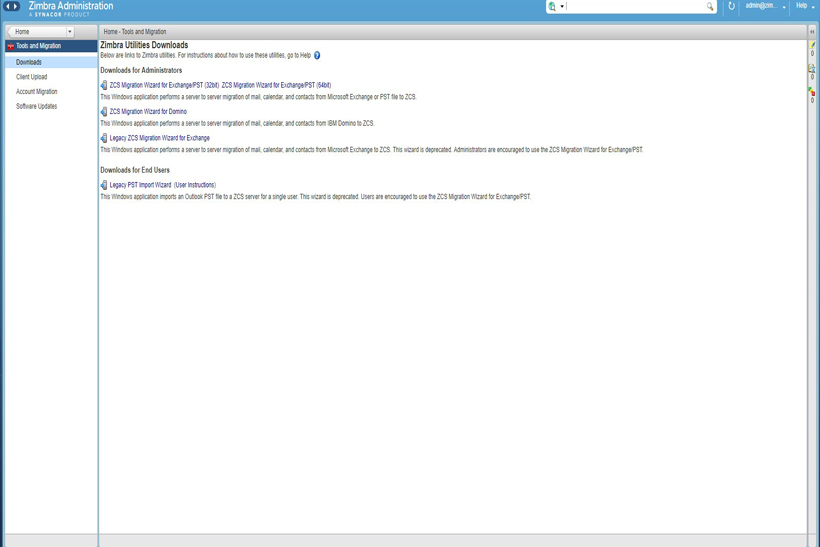Click the Downloads for Administrators heading
Viewport: 820px width, 547px height.
[141, 70]
